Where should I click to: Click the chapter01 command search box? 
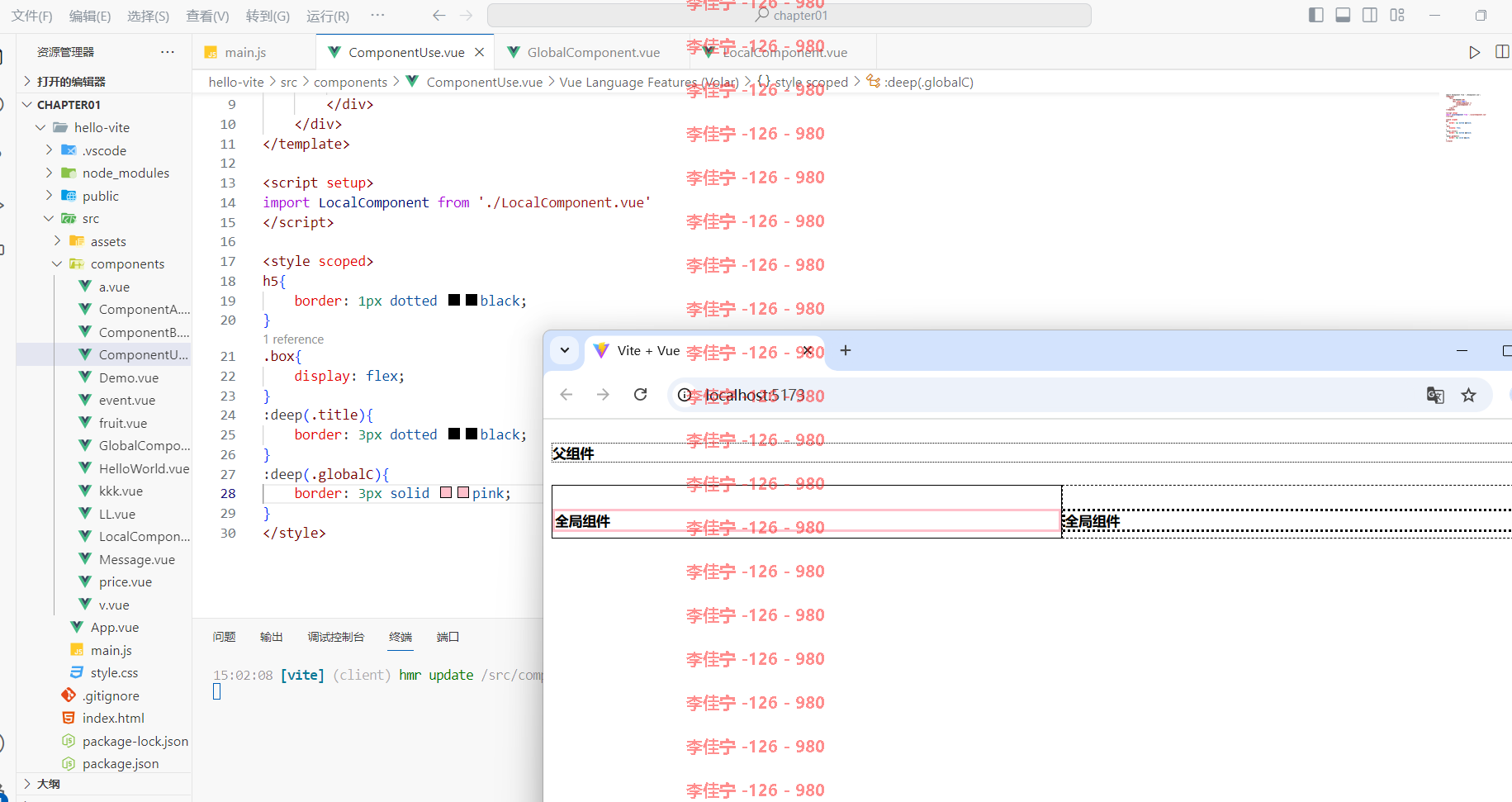click(789, 16)
